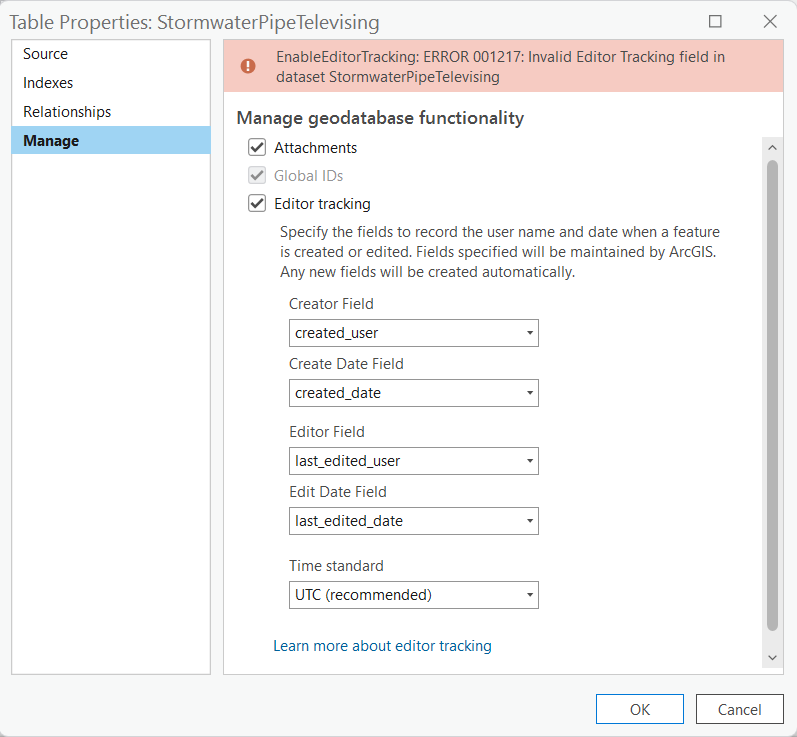The image size is (797, 737).
Task: Toggle the Global IDs checkbox
Action: tap(257, 176)
